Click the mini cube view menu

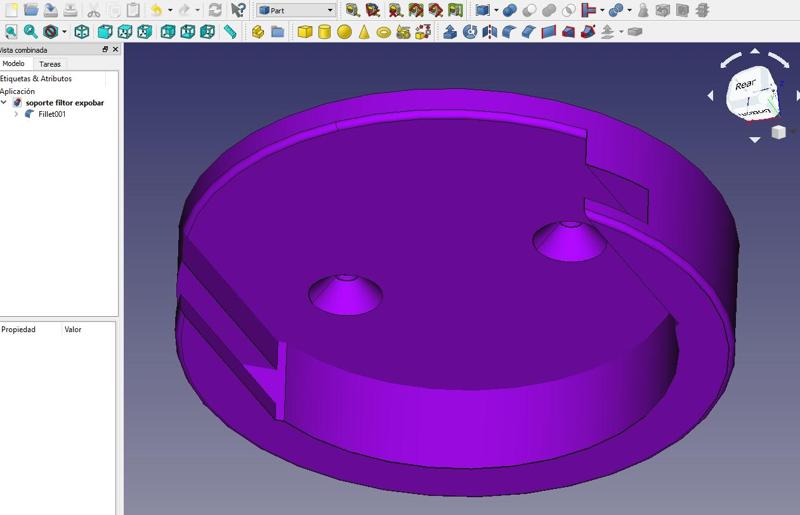778,132
